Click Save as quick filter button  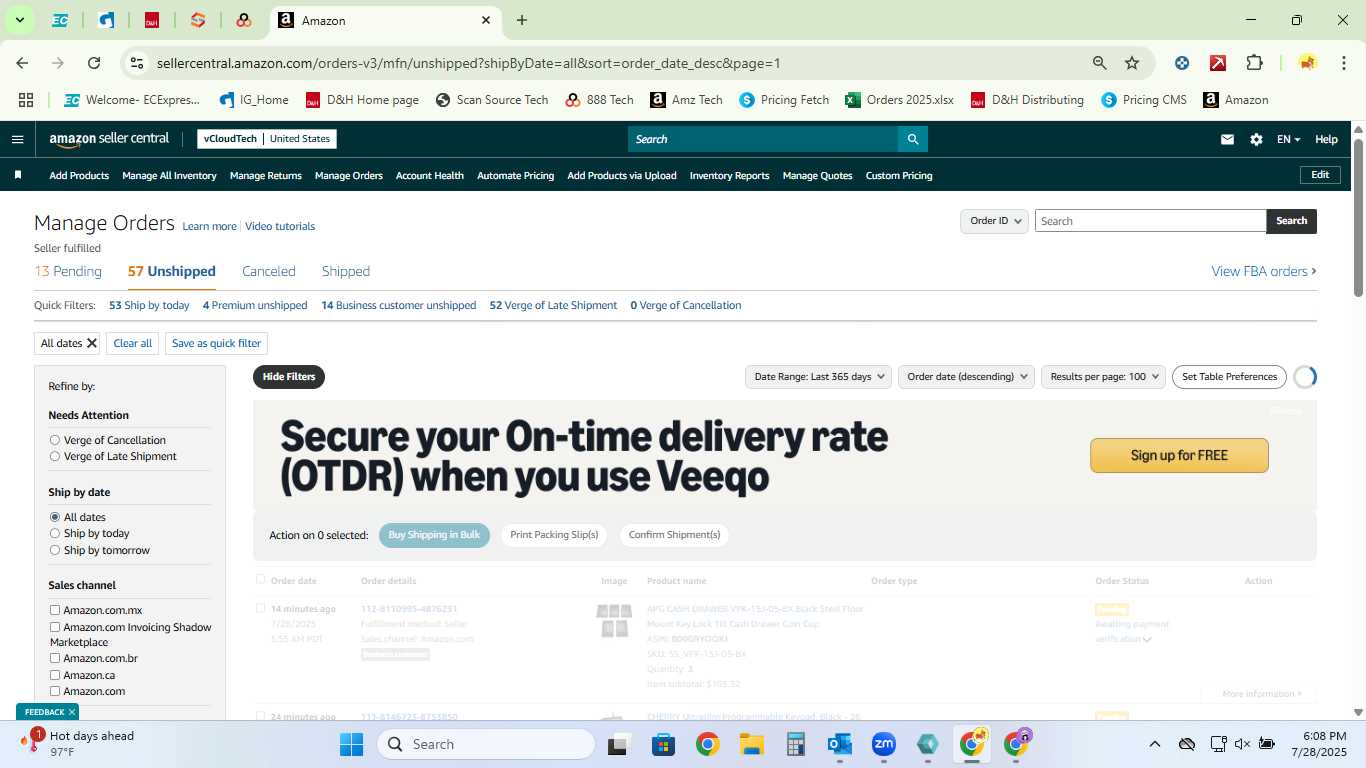(216, 343)
